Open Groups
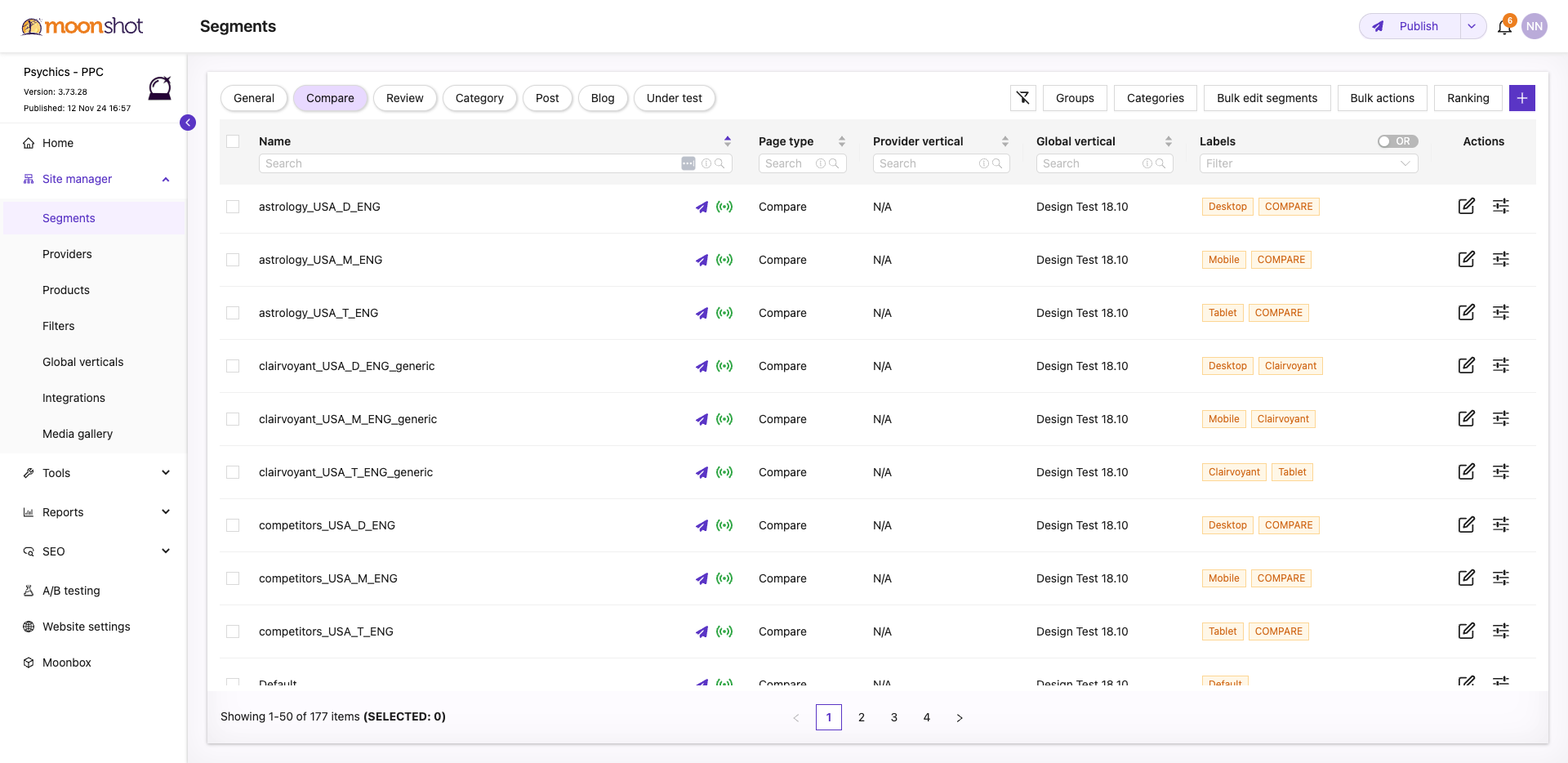1568x763 pixels. (x=1075, y=98)
